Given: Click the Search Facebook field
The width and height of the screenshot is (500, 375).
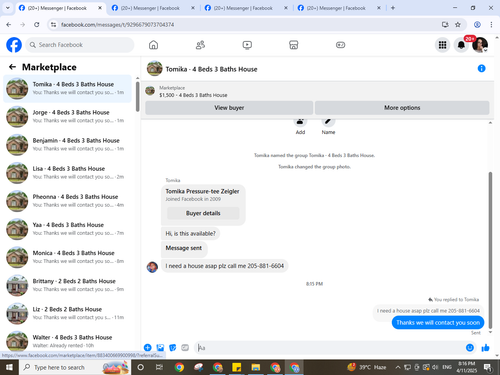Looking at the screenshot, I should click(x=80, y=45).
